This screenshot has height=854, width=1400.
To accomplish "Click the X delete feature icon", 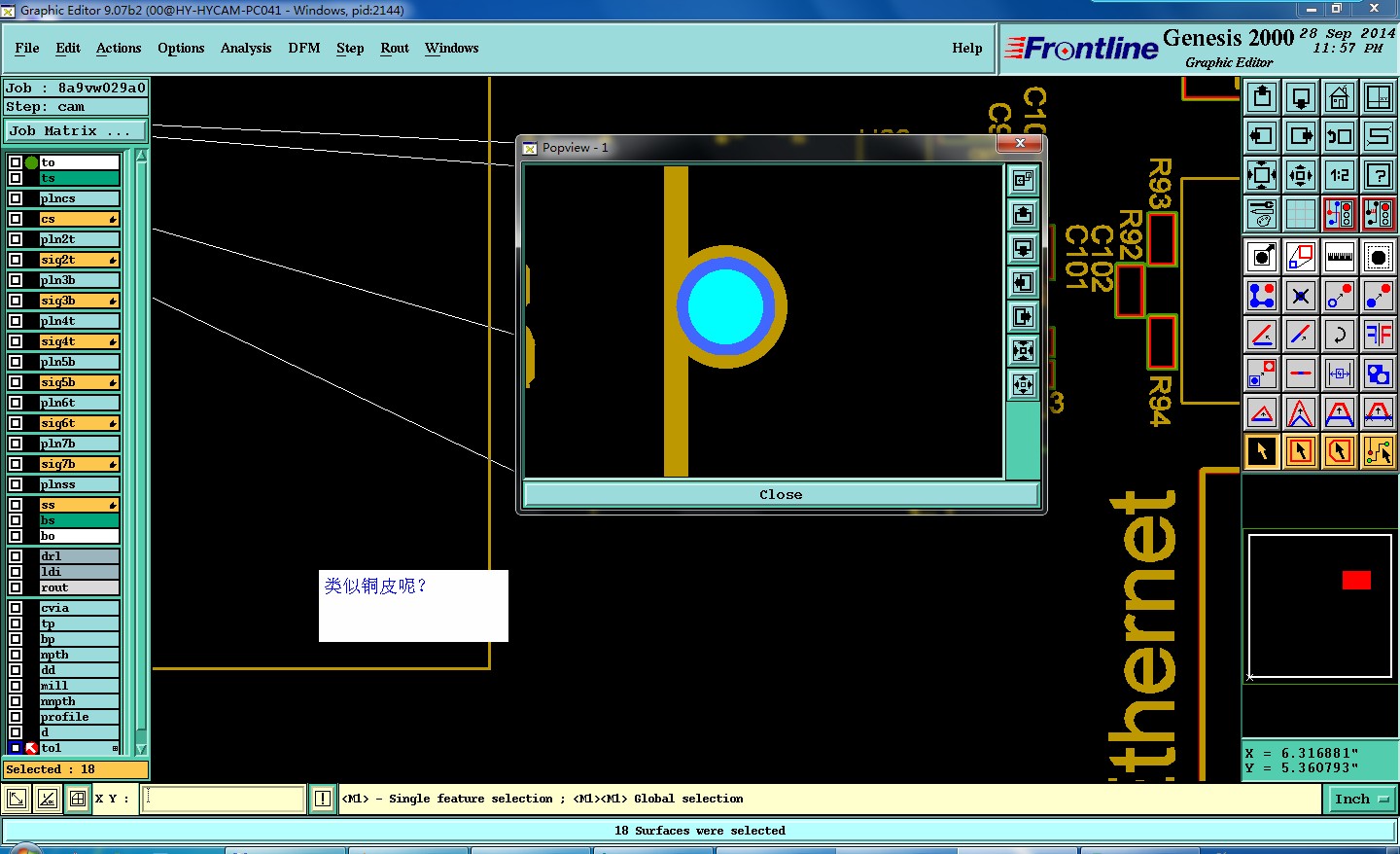I will click(1301, 296).
